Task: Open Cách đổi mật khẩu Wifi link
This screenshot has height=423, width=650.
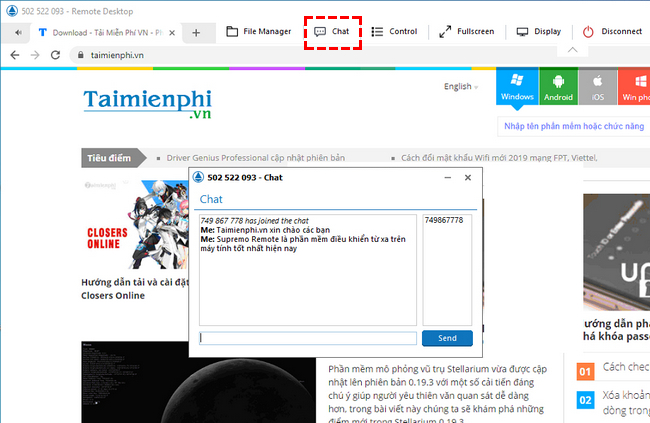Action: (499, 158)
